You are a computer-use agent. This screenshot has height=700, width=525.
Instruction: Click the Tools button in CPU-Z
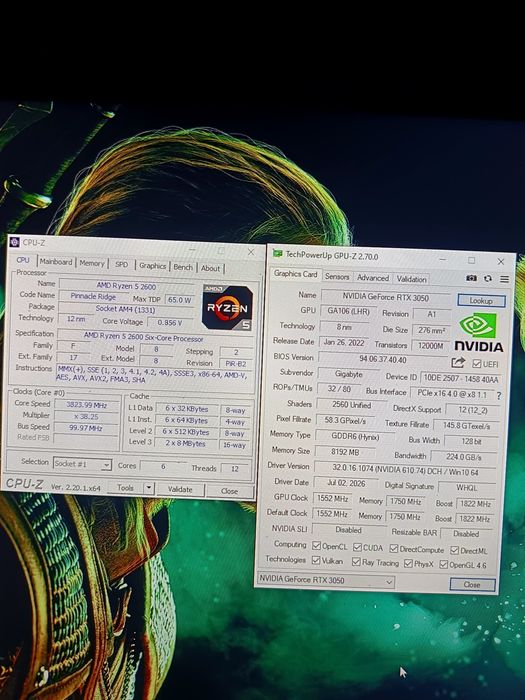tap(125, 488)
